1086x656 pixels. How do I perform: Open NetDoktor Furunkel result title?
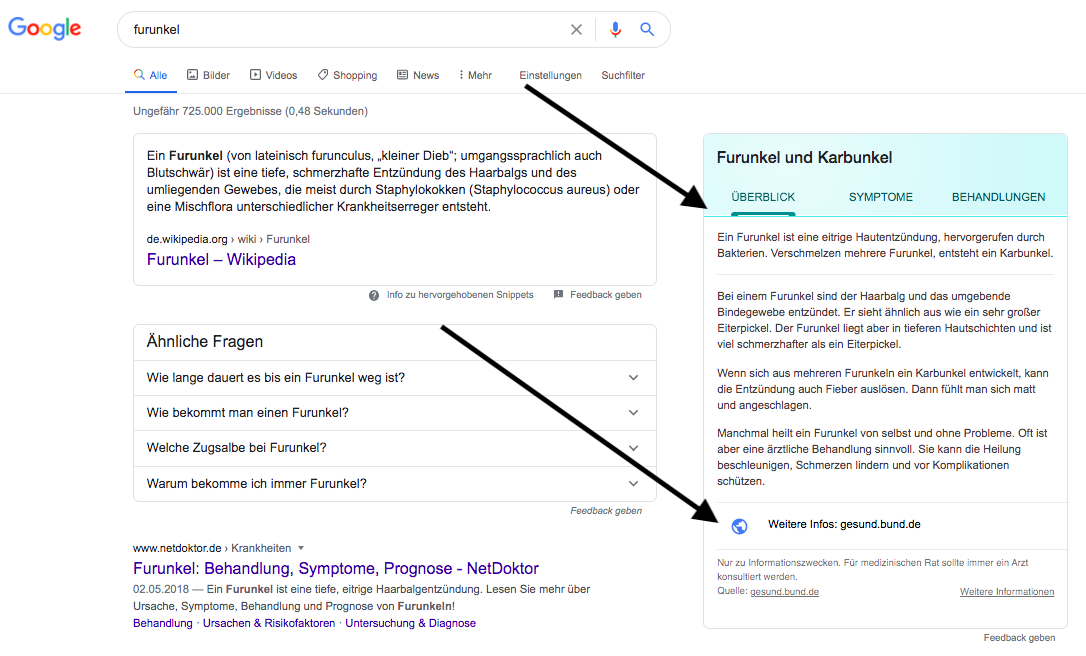pyautogui.click(x=336, y=568)
